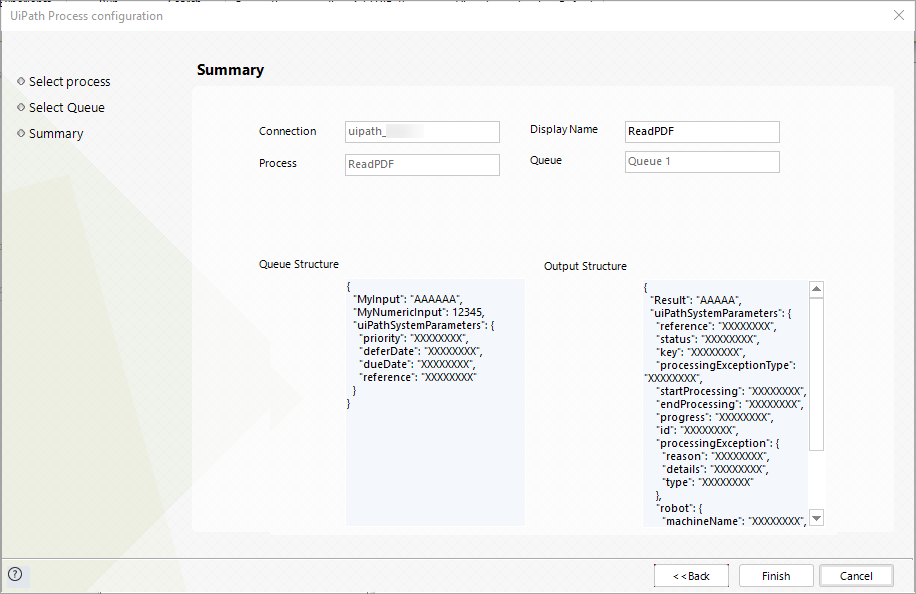Click the Output Structure label

click(x=585, y=266)
